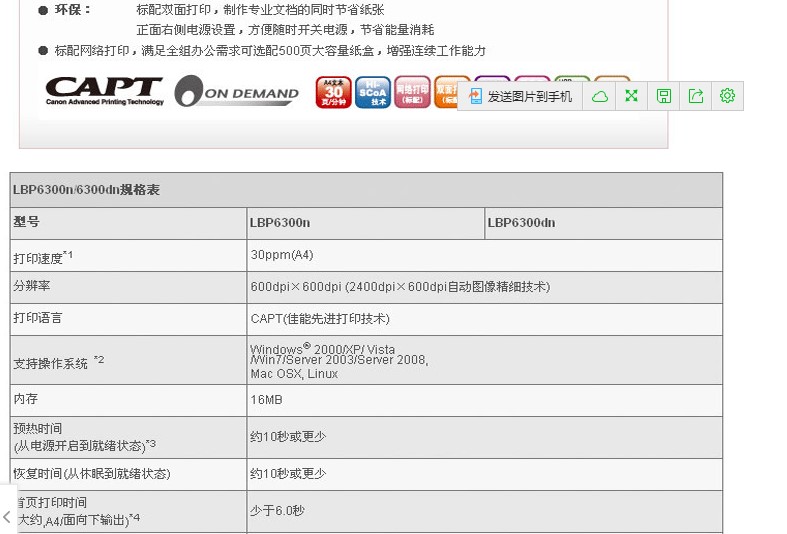
Task: Select the 支持操作系统 row label
Action: click(x=59, y=362)
